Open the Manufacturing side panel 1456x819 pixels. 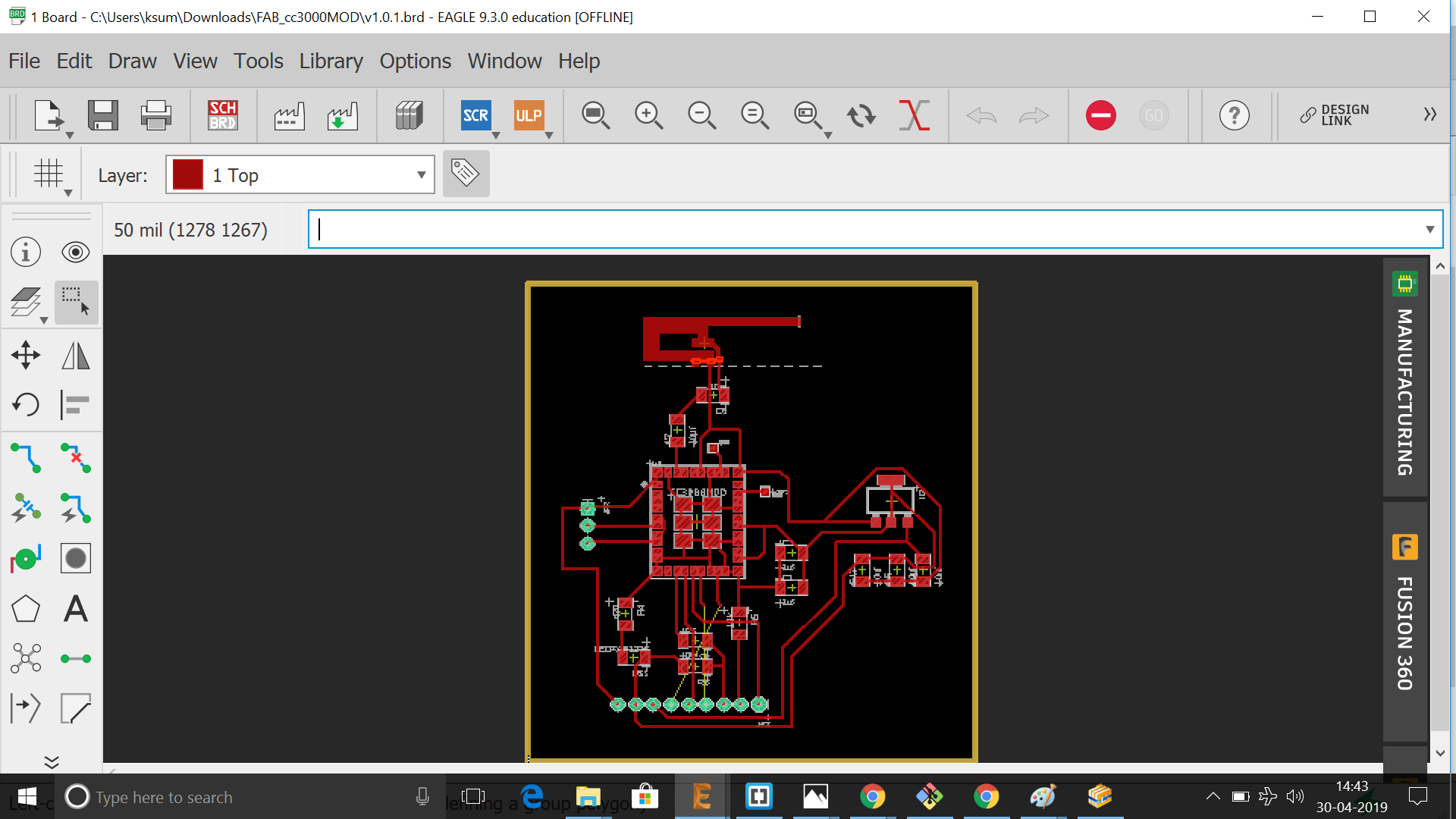(1404, 378)
